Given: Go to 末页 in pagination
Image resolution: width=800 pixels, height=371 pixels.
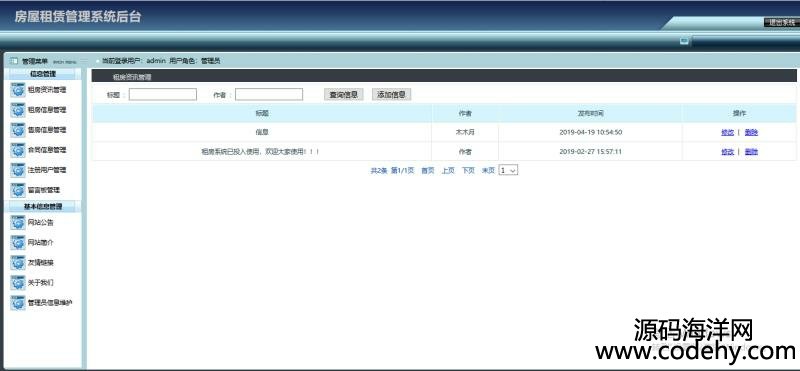Looking at the screenshot, I should click(488, 170).
